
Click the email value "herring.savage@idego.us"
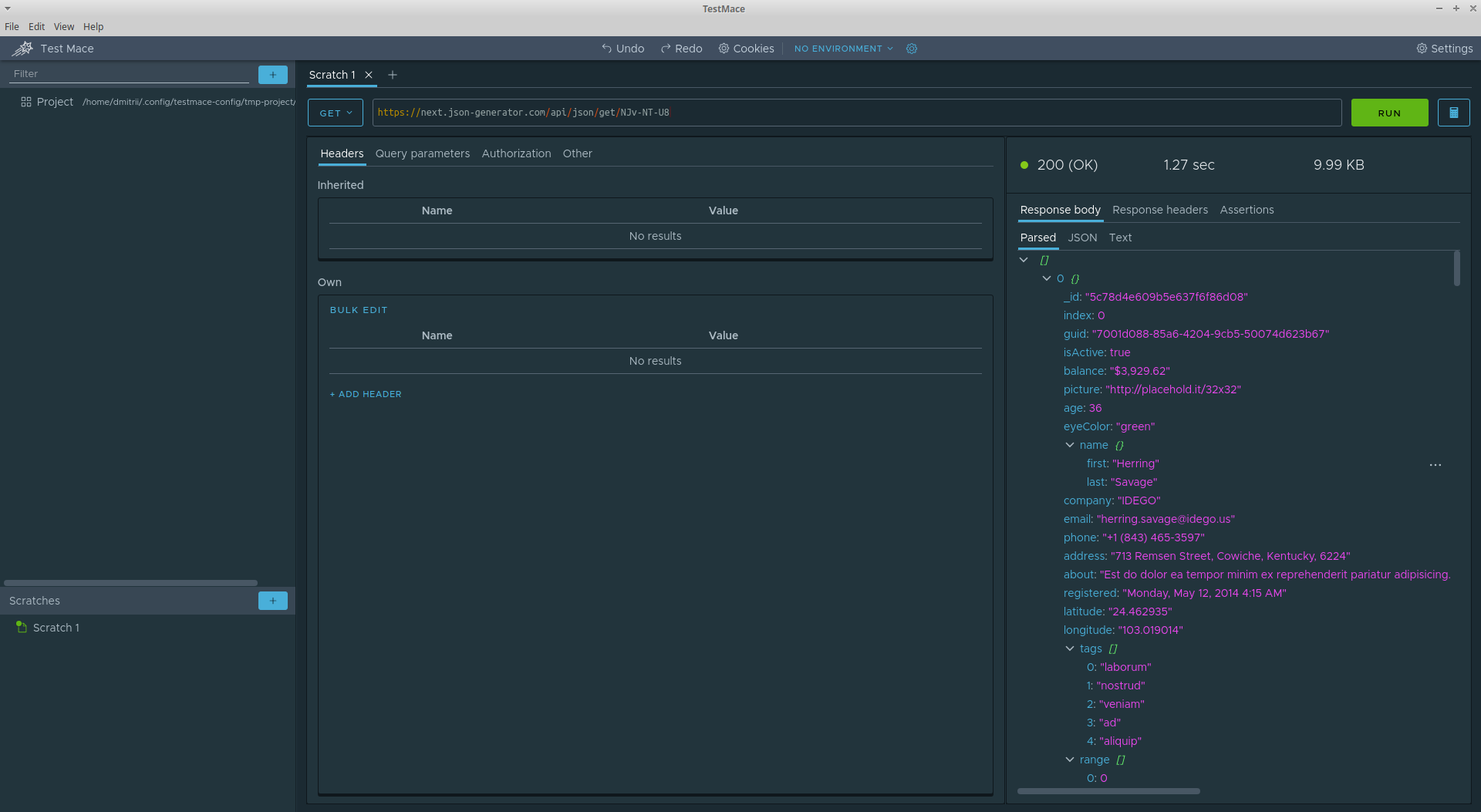1166,519
